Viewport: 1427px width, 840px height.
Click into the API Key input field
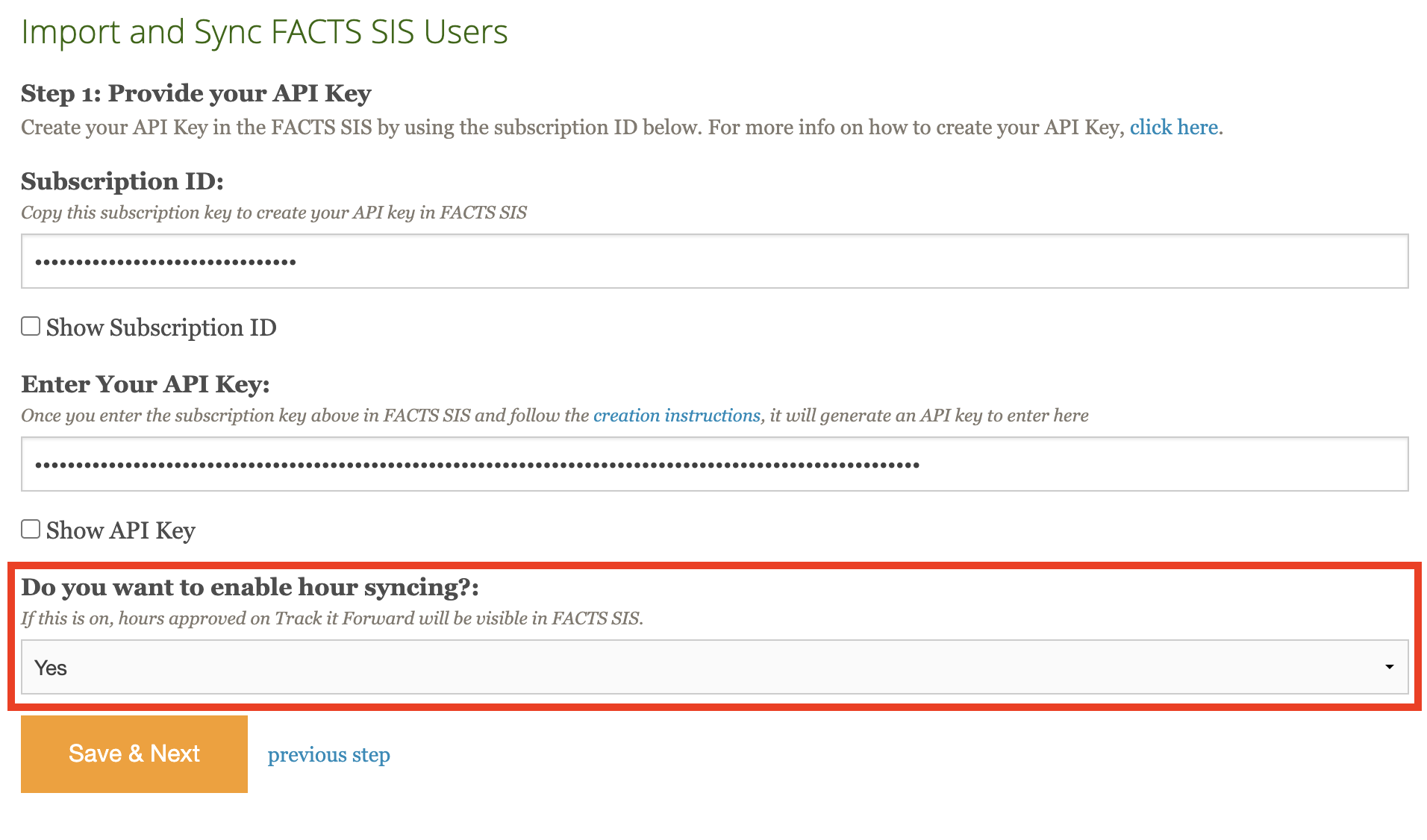[713, 464]
